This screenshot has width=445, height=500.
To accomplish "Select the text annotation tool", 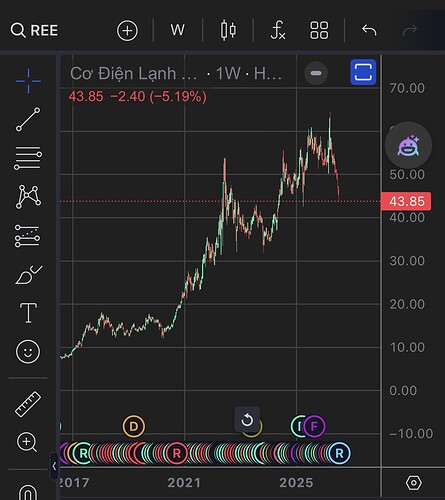I will pyautogui.click(x=28, y=313).
